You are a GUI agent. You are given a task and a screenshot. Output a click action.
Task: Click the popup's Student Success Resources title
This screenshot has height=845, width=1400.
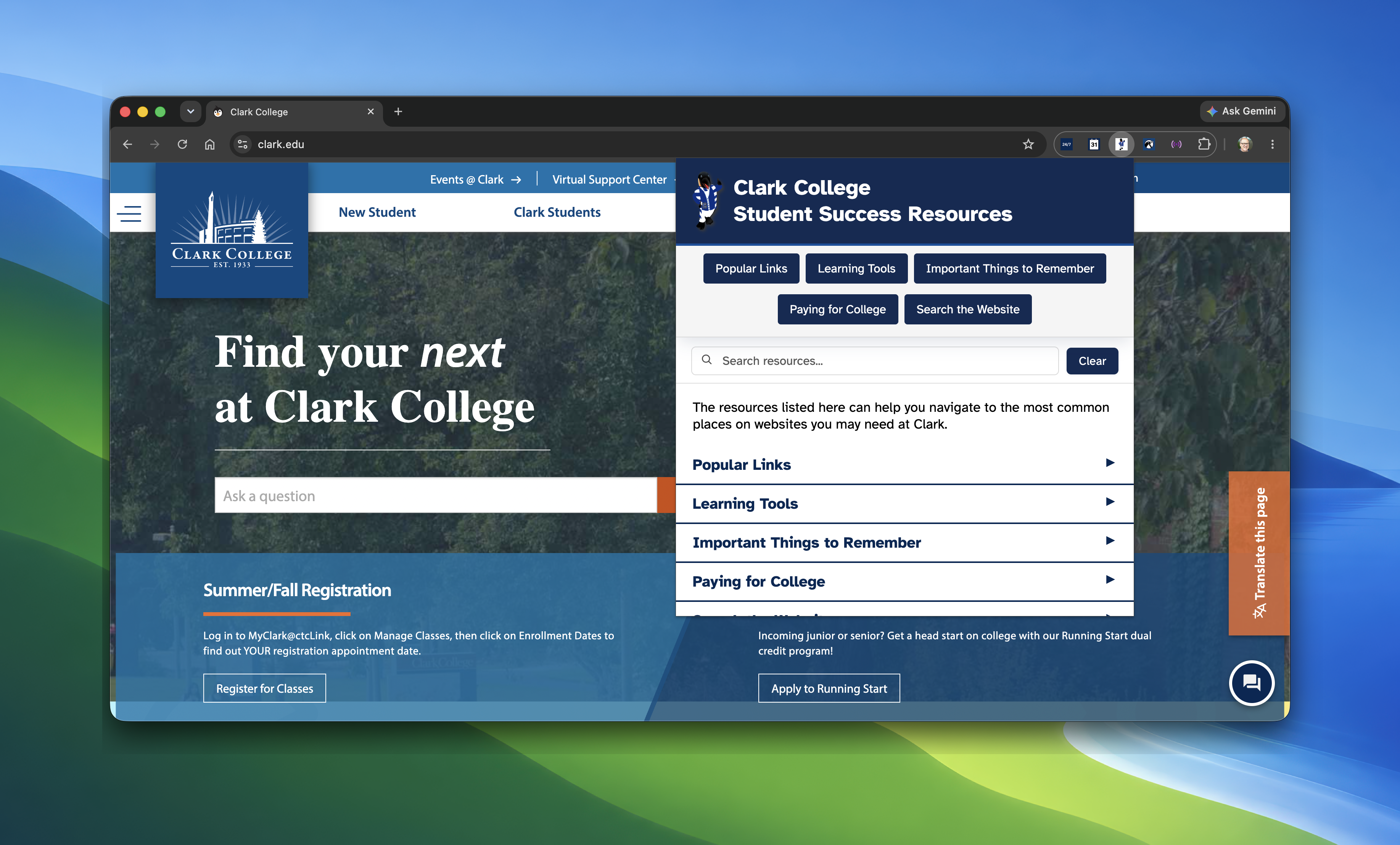tap(873, 214)
